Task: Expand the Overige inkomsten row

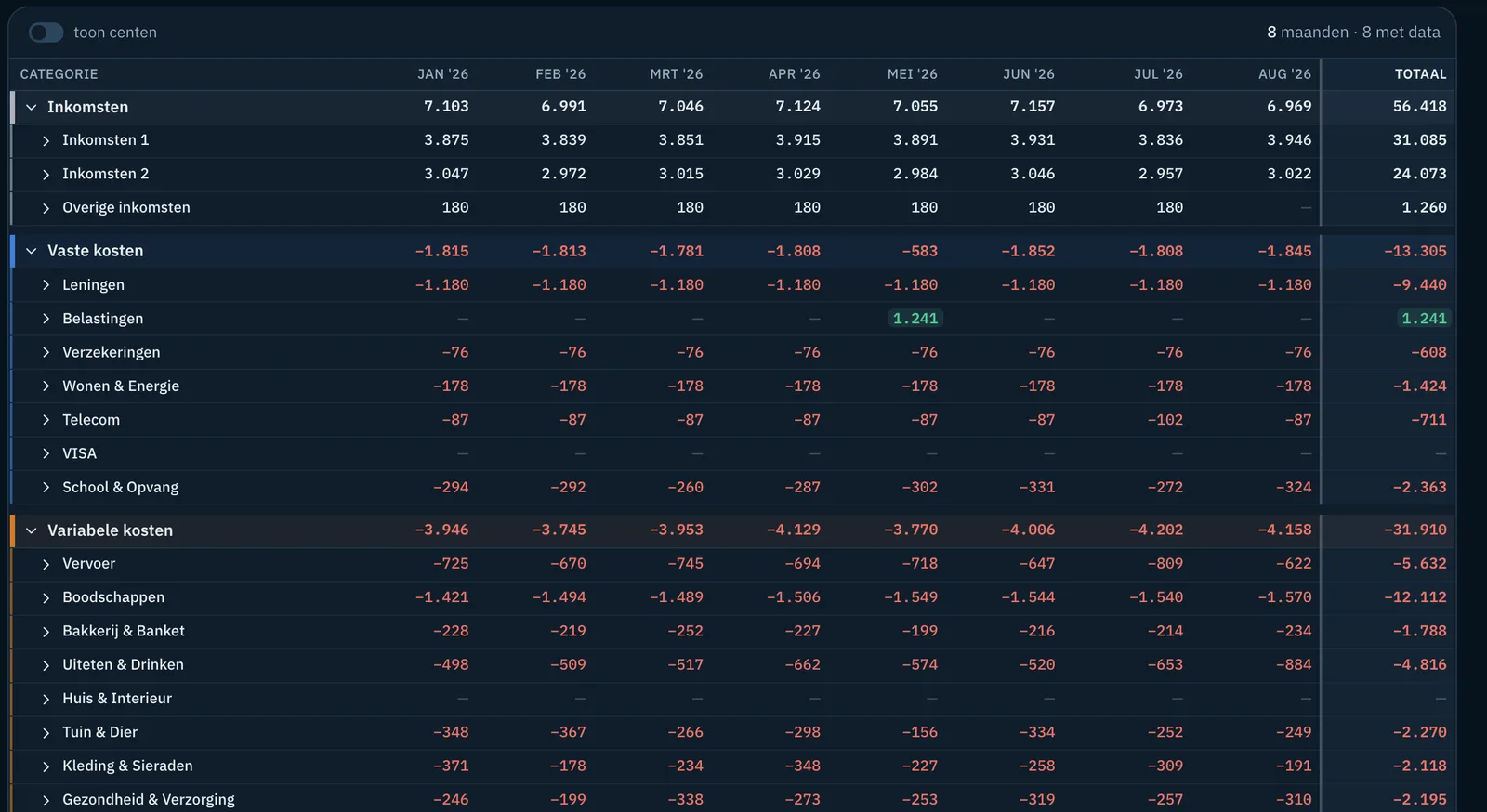Action: (46, 208)
